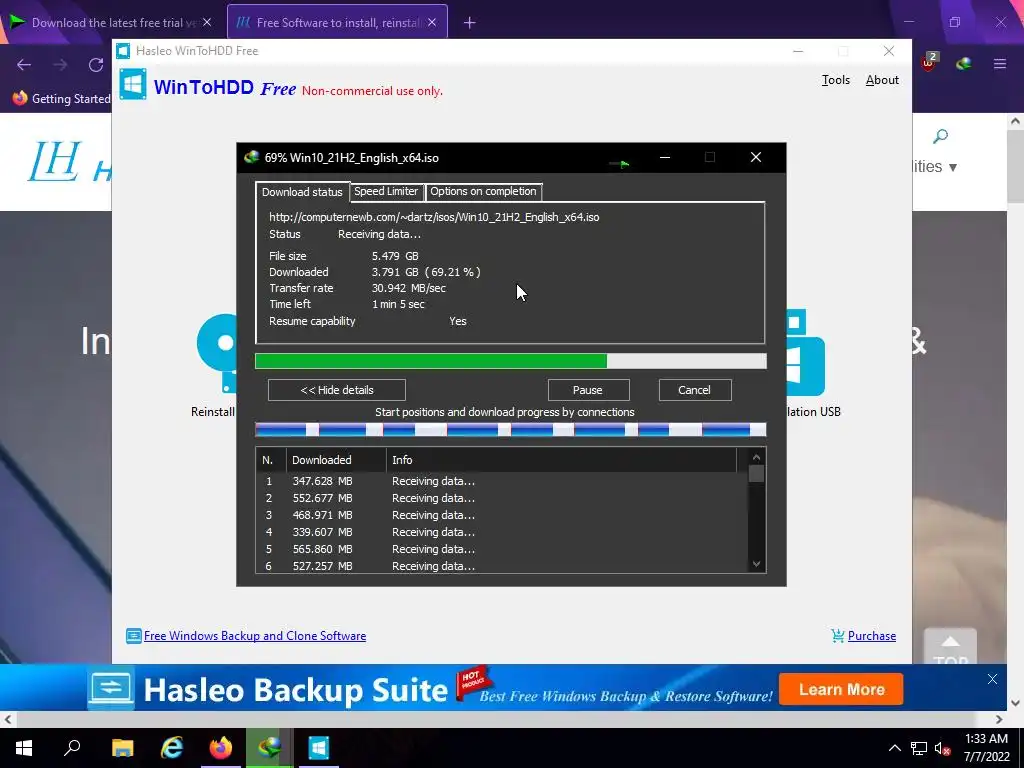The image size is (1024, 768).
Task: Click the backup software link icon
Action: click(133, 636)
